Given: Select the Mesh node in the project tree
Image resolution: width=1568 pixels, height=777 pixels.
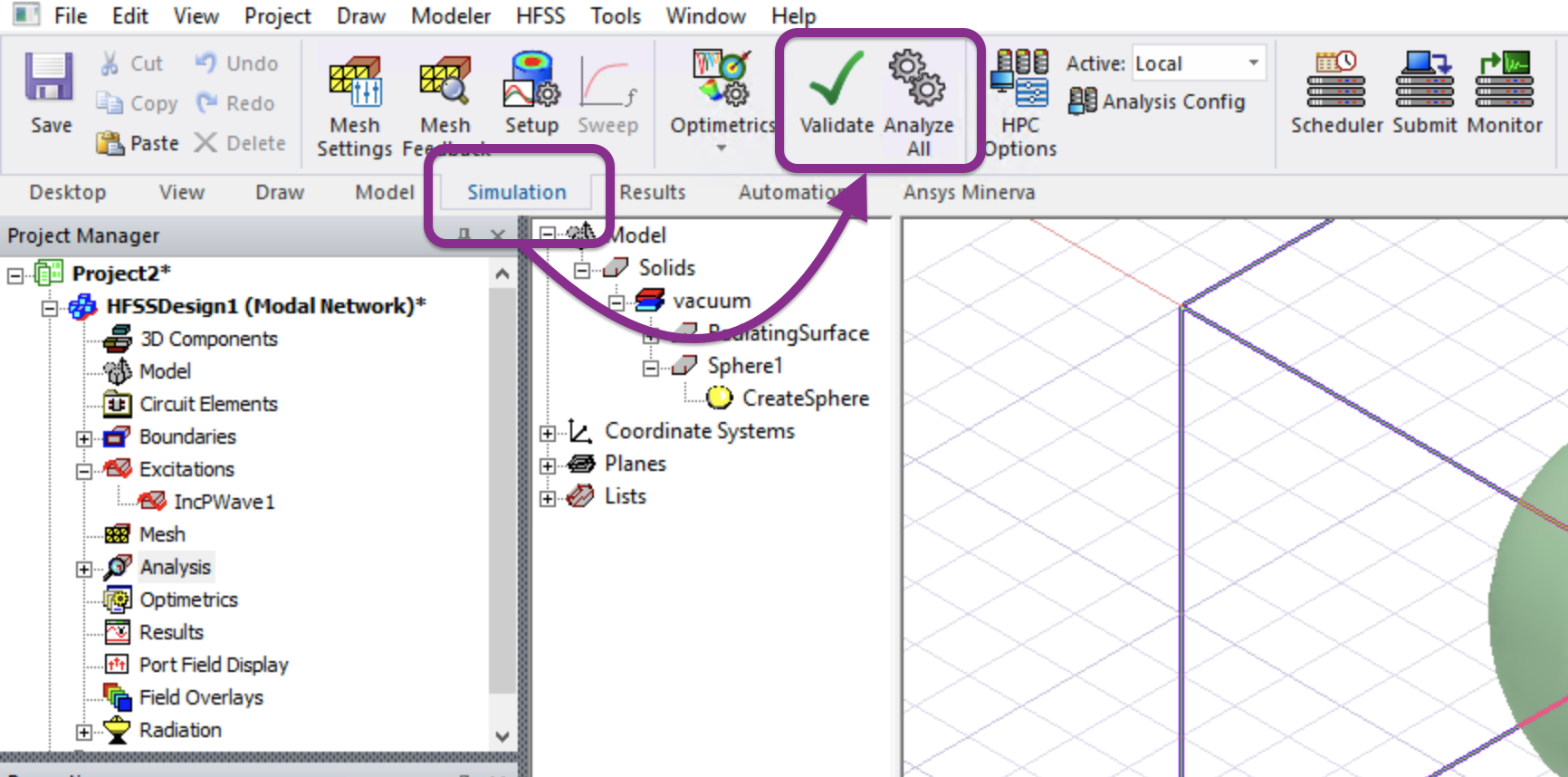Looking at the screenshot, I should tap(162, 534).
